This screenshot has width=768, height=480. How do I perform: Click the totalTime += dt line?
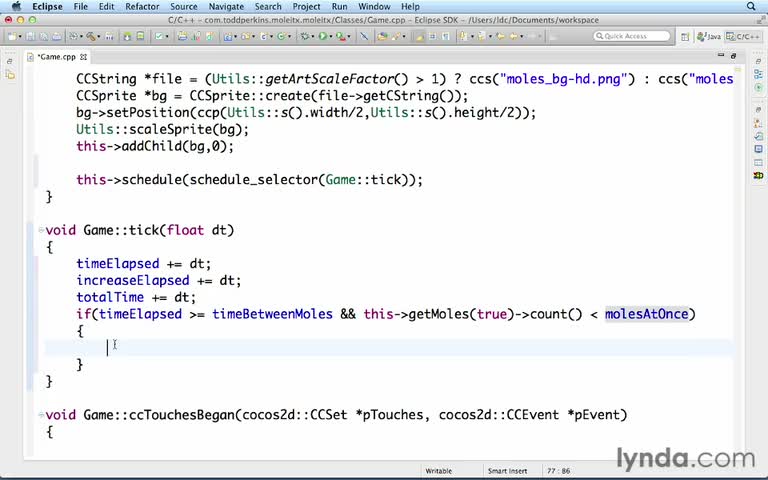point(136,297)
